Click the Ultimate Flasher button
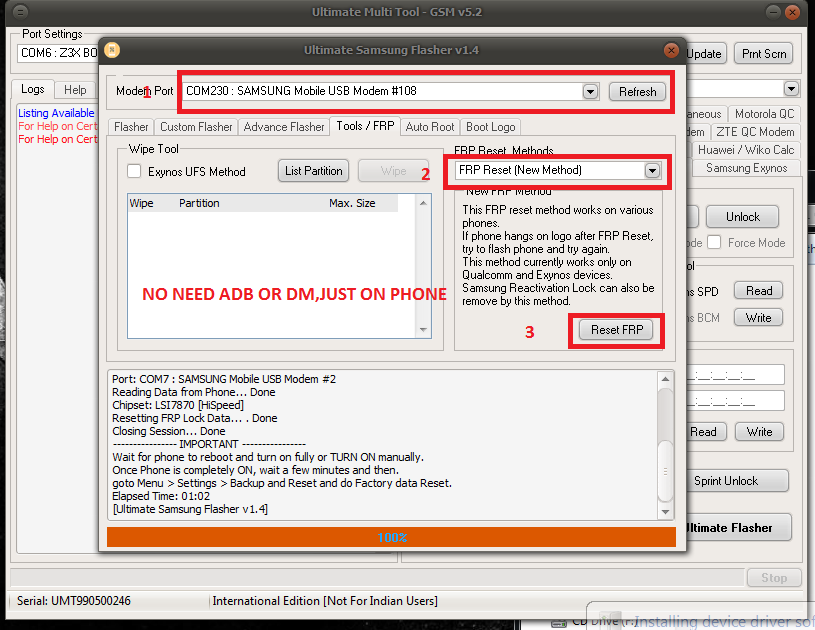The image size is (815, 630). click(x=739, y=528)
